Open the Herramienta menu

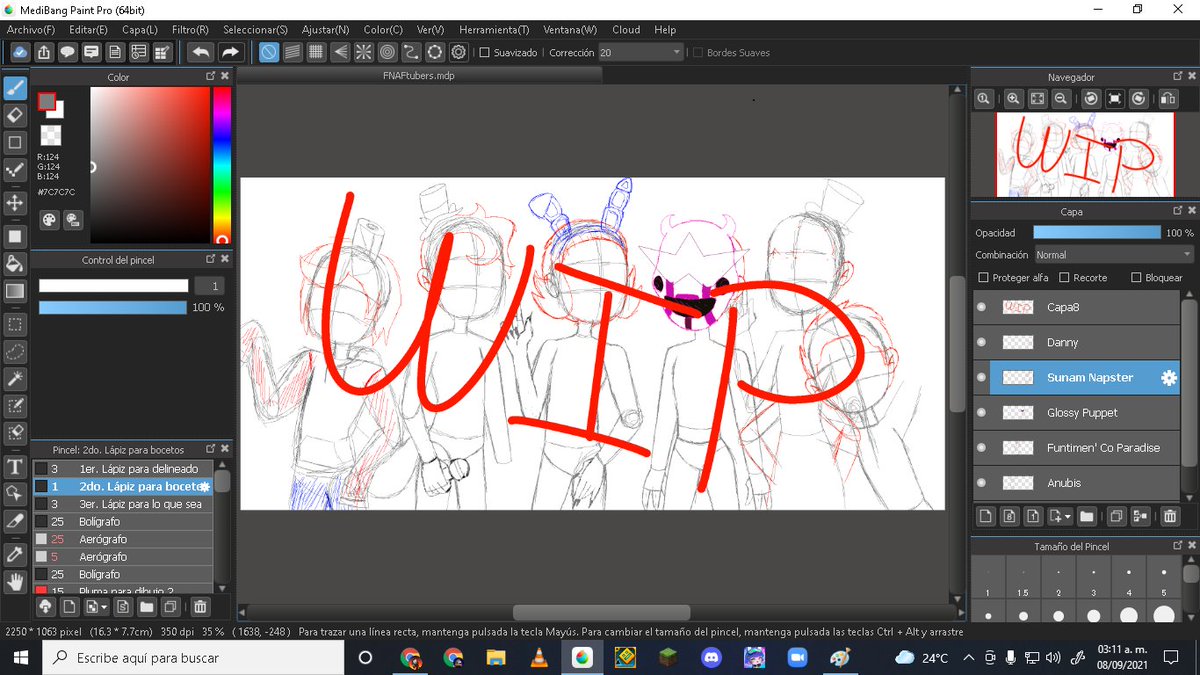(495, 30)
